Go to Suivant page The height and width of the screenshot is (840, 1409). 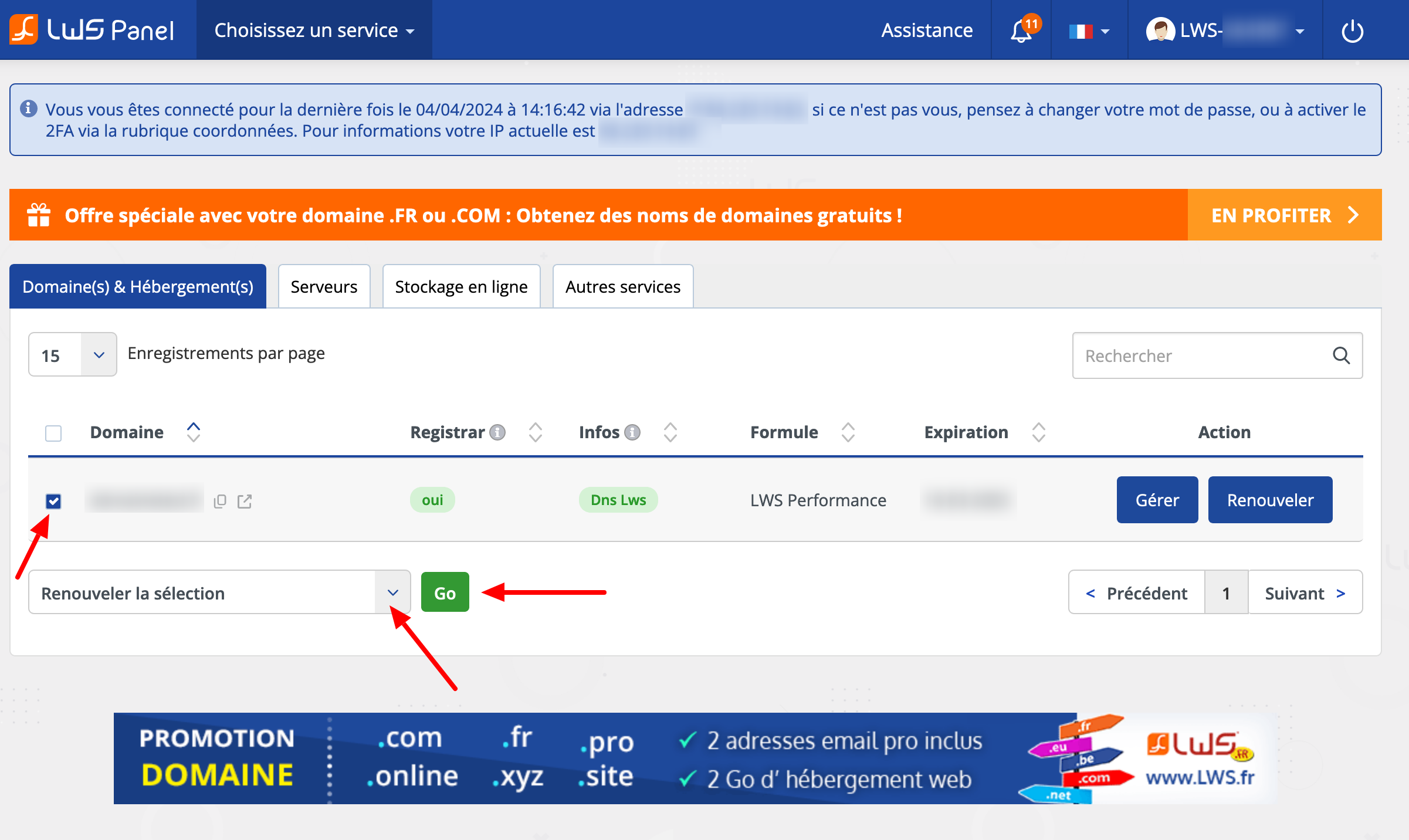coord(1305,592)
